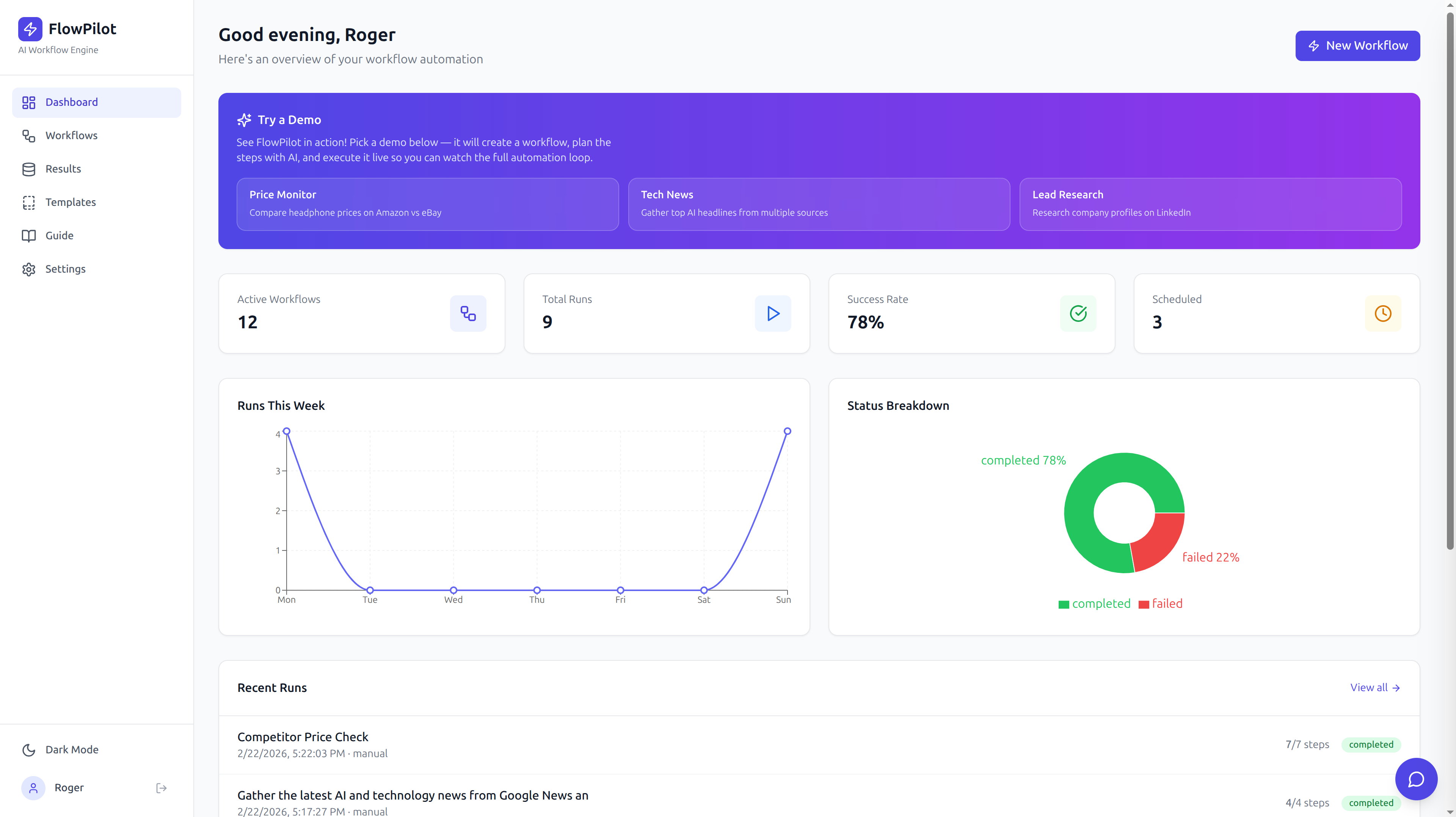This screenshot has height=817, width=1456.
Task: Click the logout icon next to Roger
Action: [161, 788]
